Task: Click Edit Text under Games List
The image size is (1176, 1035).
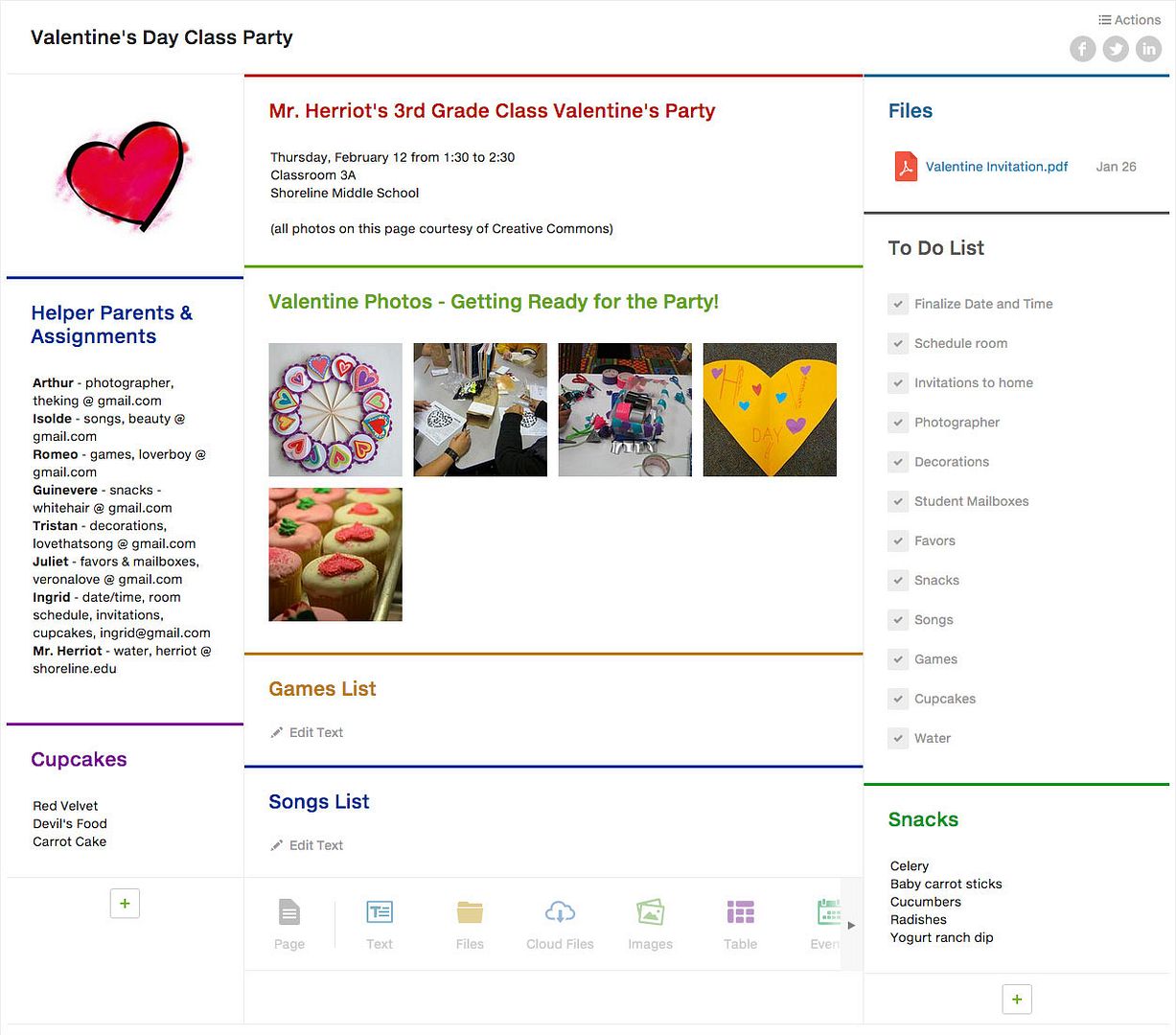Action: tap(316, 732)
